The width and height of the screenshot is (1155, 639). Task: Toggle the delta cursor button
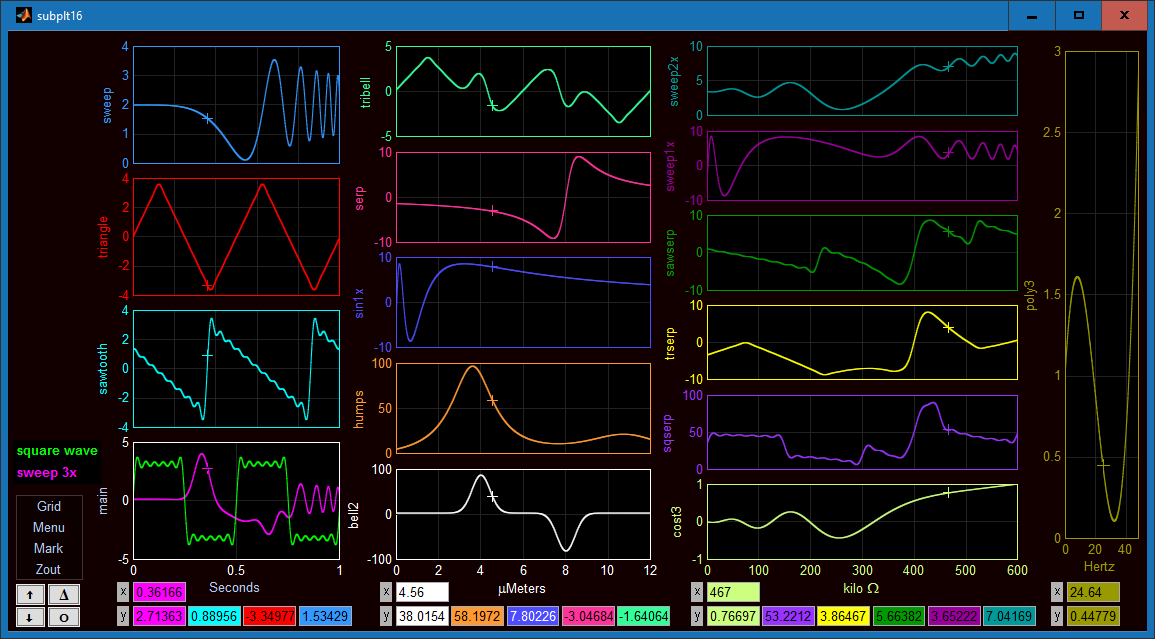64,594
